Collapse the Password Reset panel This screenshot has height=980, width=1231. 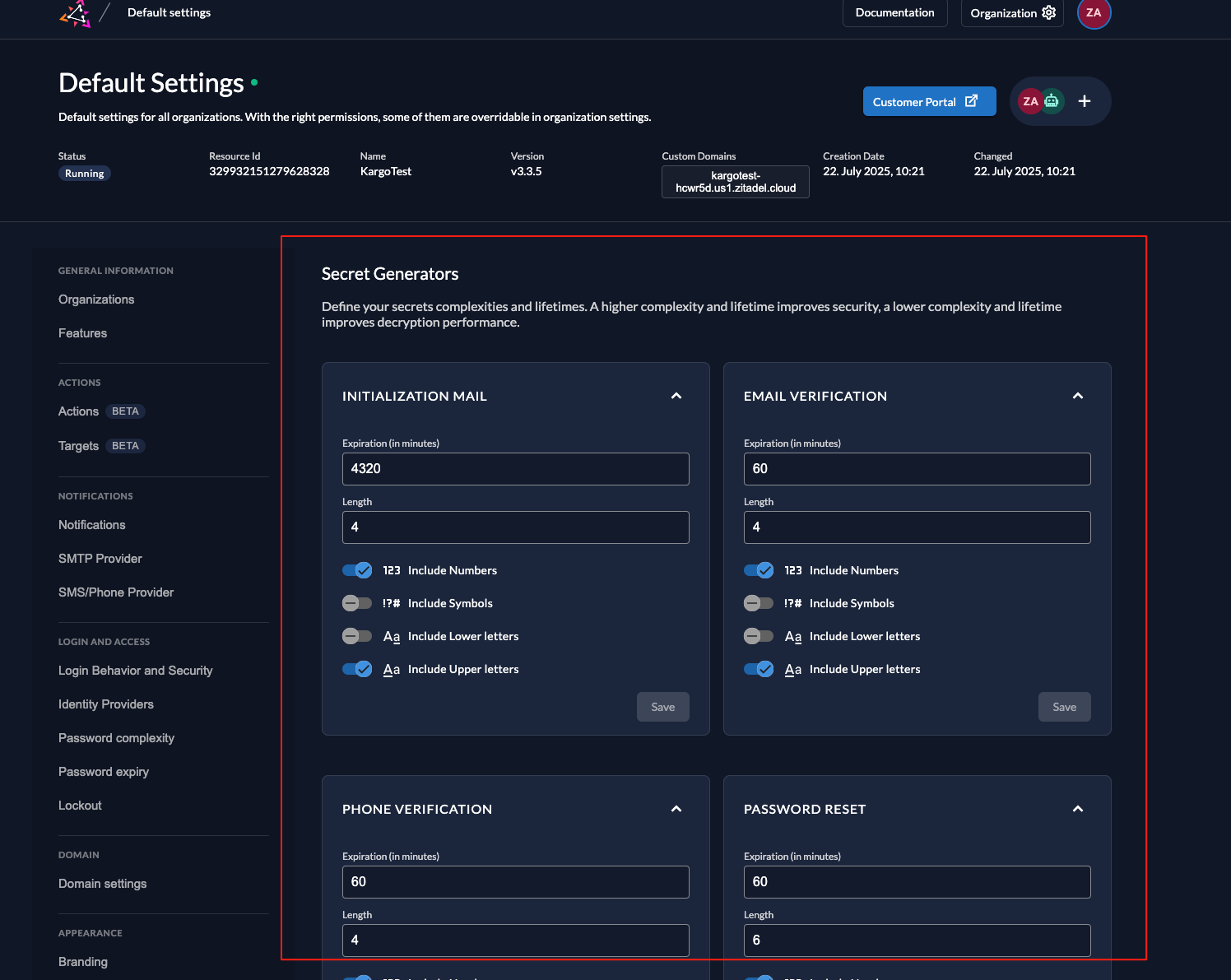1078,809
